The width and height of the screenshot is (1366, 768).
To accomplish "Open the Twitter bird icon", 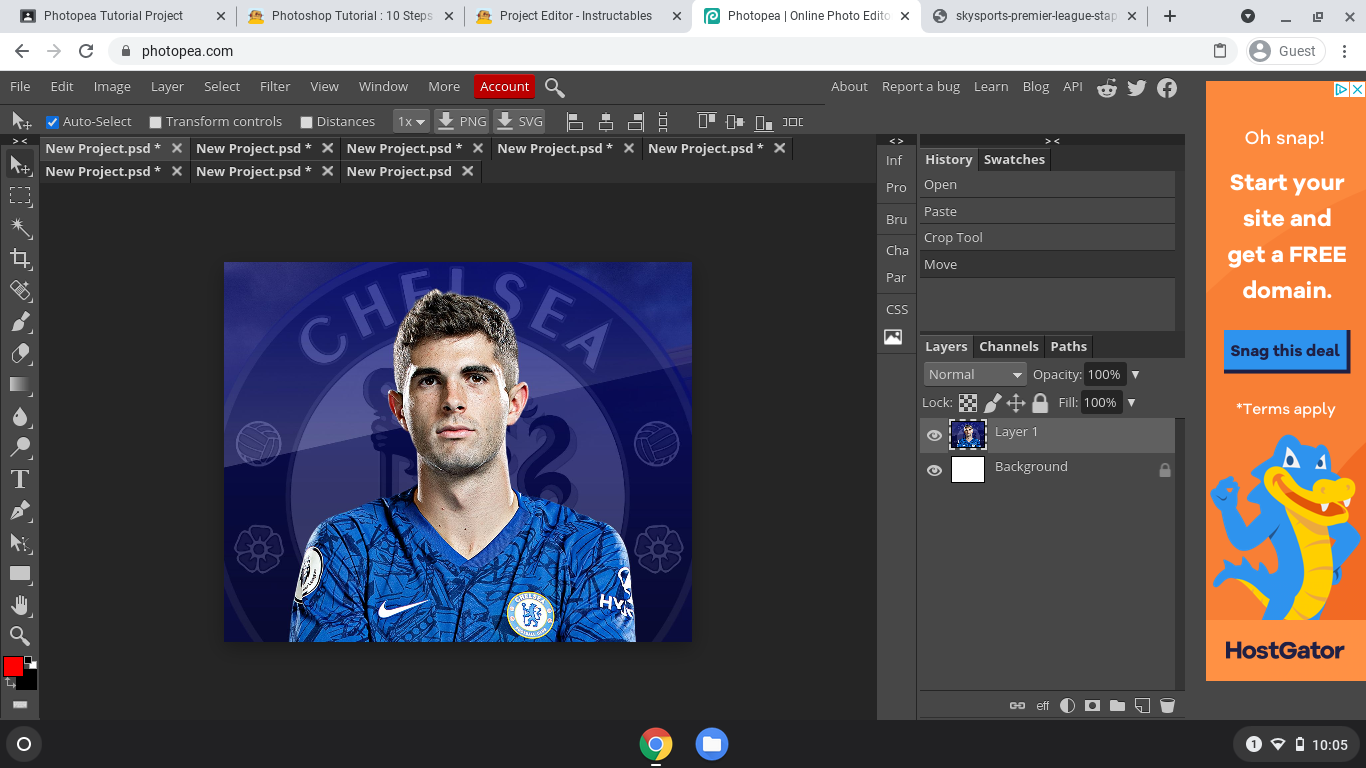I will tap(1137, 88).
